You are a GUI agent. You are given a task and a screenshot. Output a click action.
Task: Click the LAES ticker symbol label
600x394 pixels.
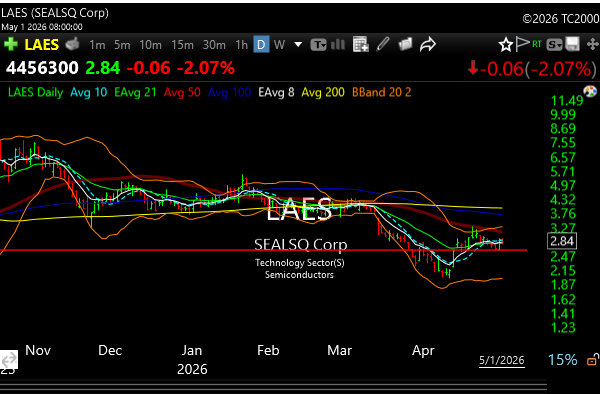41,45
